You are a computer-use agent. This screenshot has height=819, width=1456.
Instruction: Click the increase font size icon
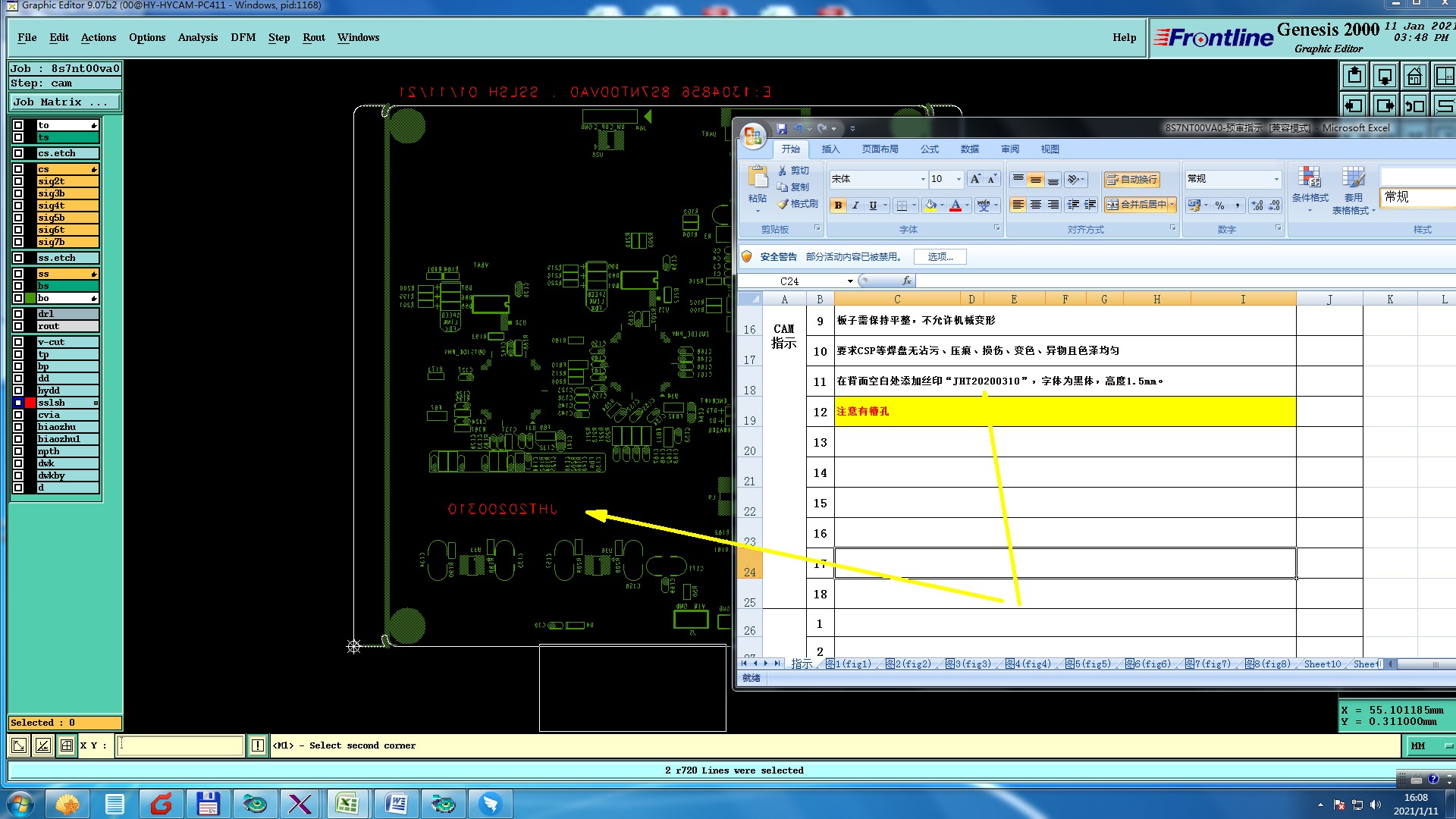(x=975, y=179)
